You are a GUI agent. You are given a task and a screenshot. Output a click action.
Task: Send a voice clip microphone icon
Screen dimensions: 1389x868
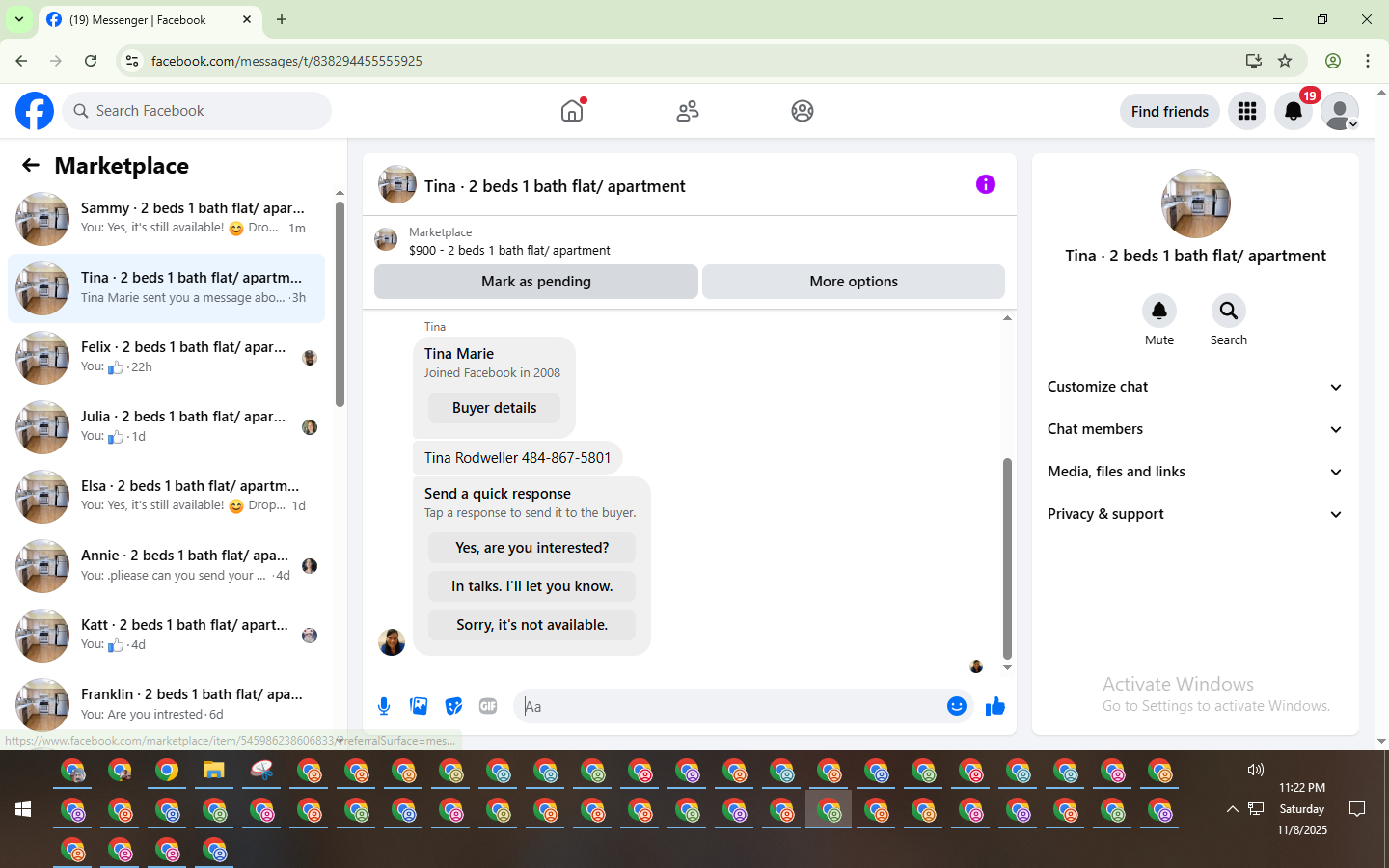[x=384, y=706]
